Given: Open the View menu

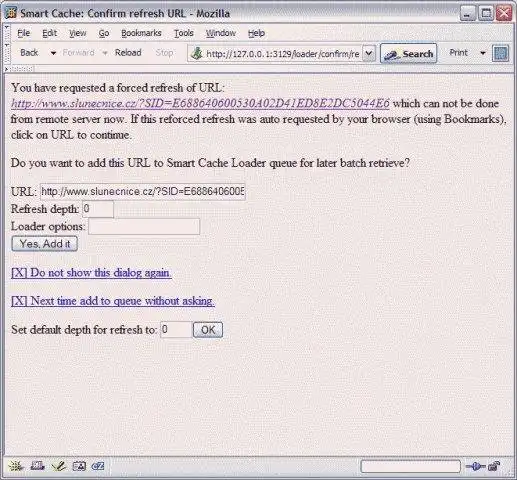Looking at the screenshot, I should point(77,33).
